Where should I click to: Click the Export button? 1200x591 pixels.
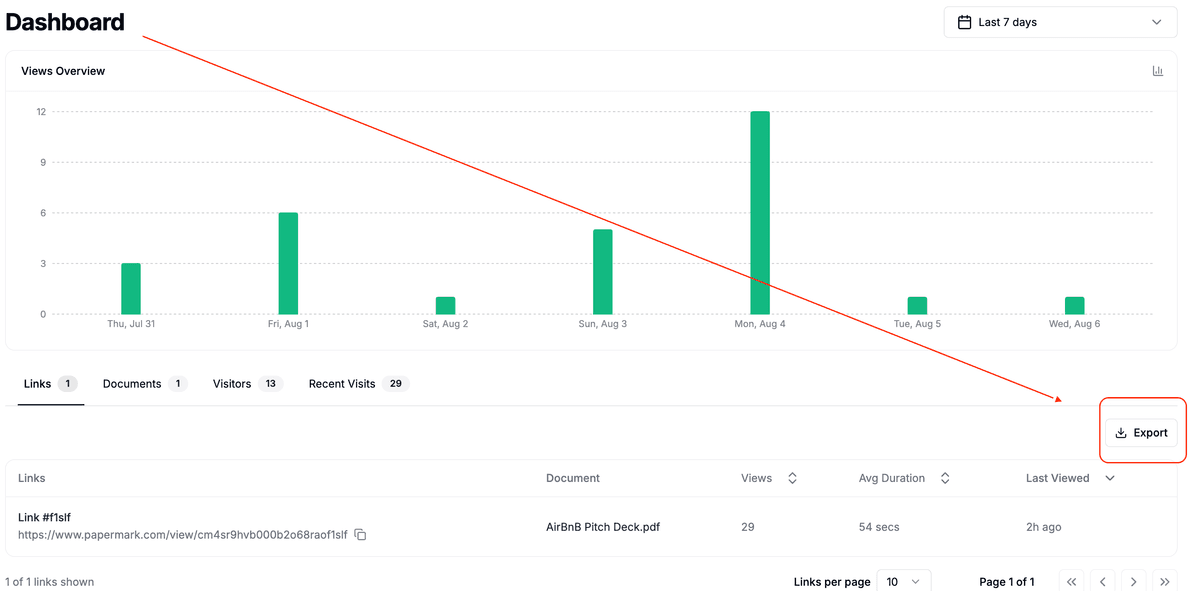pos(1141,433)
